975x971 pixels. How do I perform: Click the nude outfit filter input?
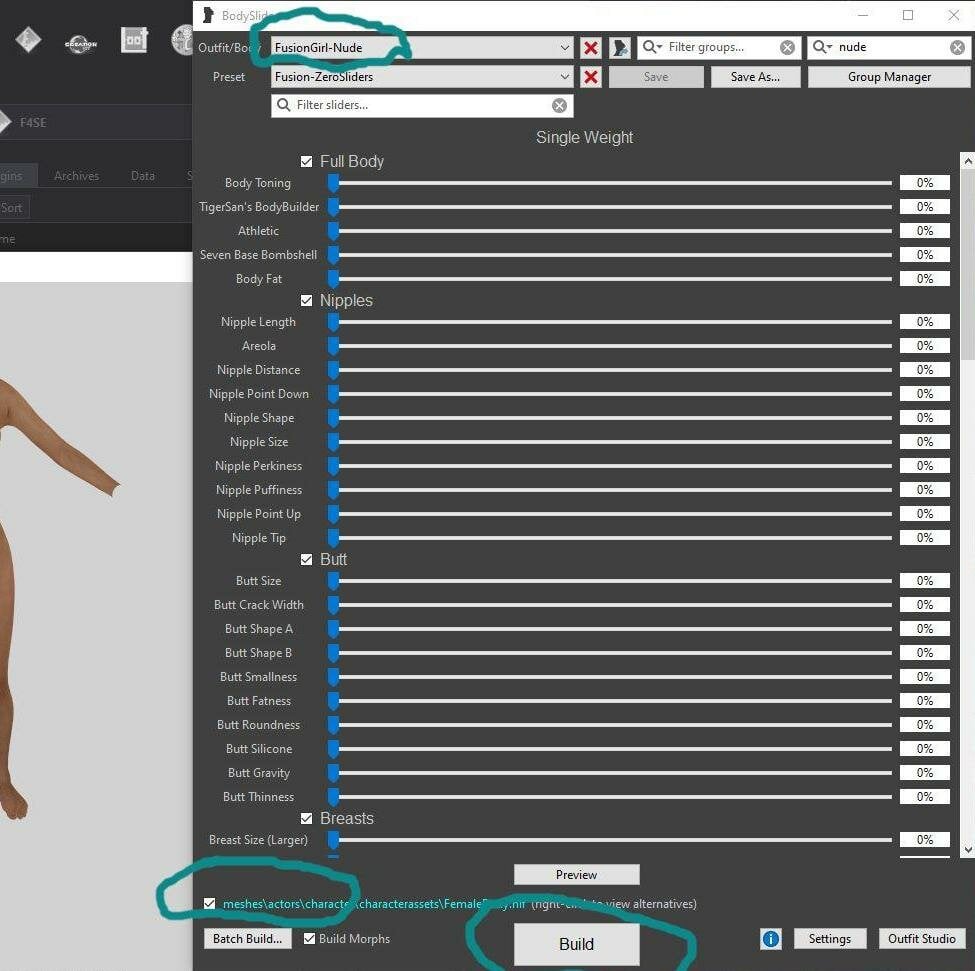[x=890, y=48]
